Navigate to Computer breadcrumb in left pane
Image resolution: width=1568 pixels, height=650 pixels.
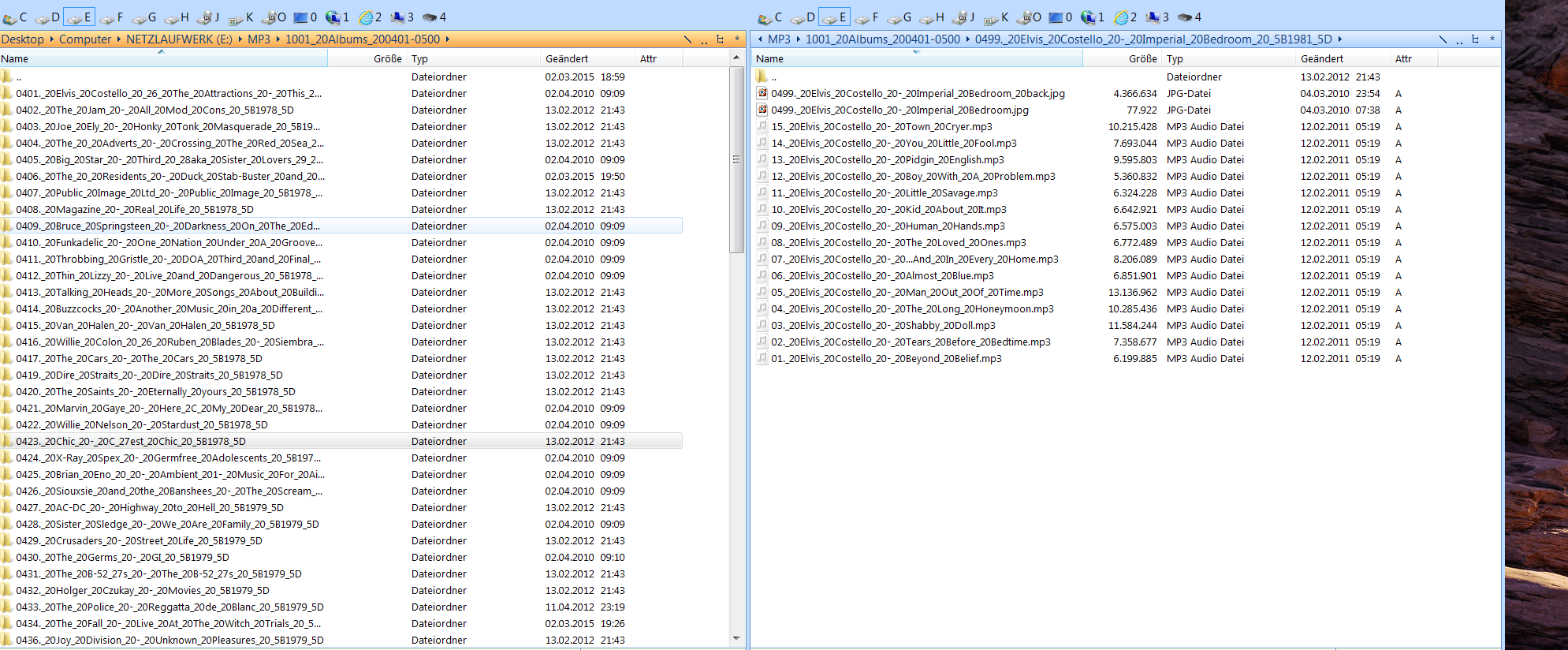[x=85, y=39]
